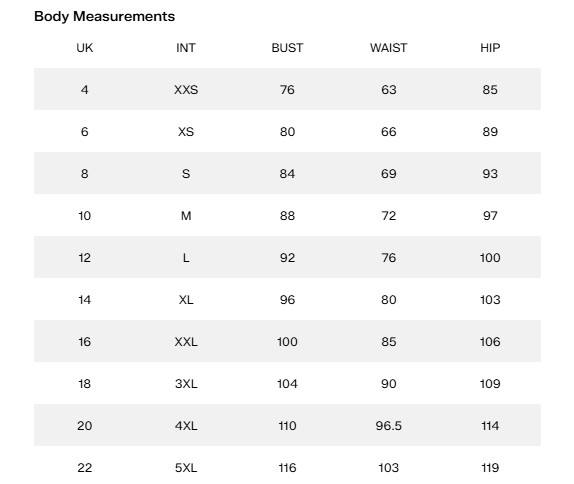Image resolution: width=574 pixels, height=484 pixels.
Task: Click the UK size 20 cell
Action: point(85,426)
